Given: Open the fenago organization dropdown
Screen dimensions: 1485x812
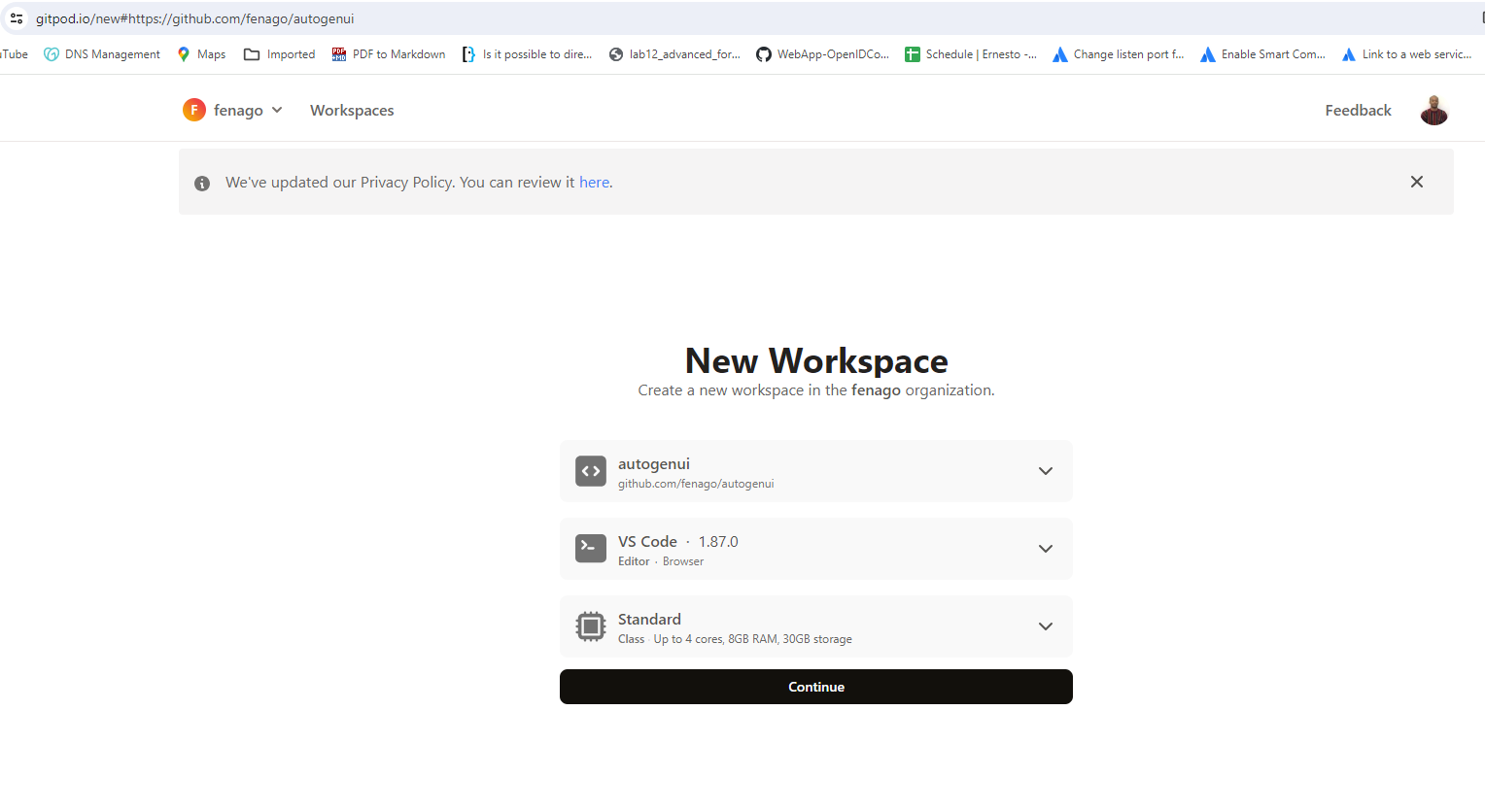Looking at the screenshot, I should [234, 110].
